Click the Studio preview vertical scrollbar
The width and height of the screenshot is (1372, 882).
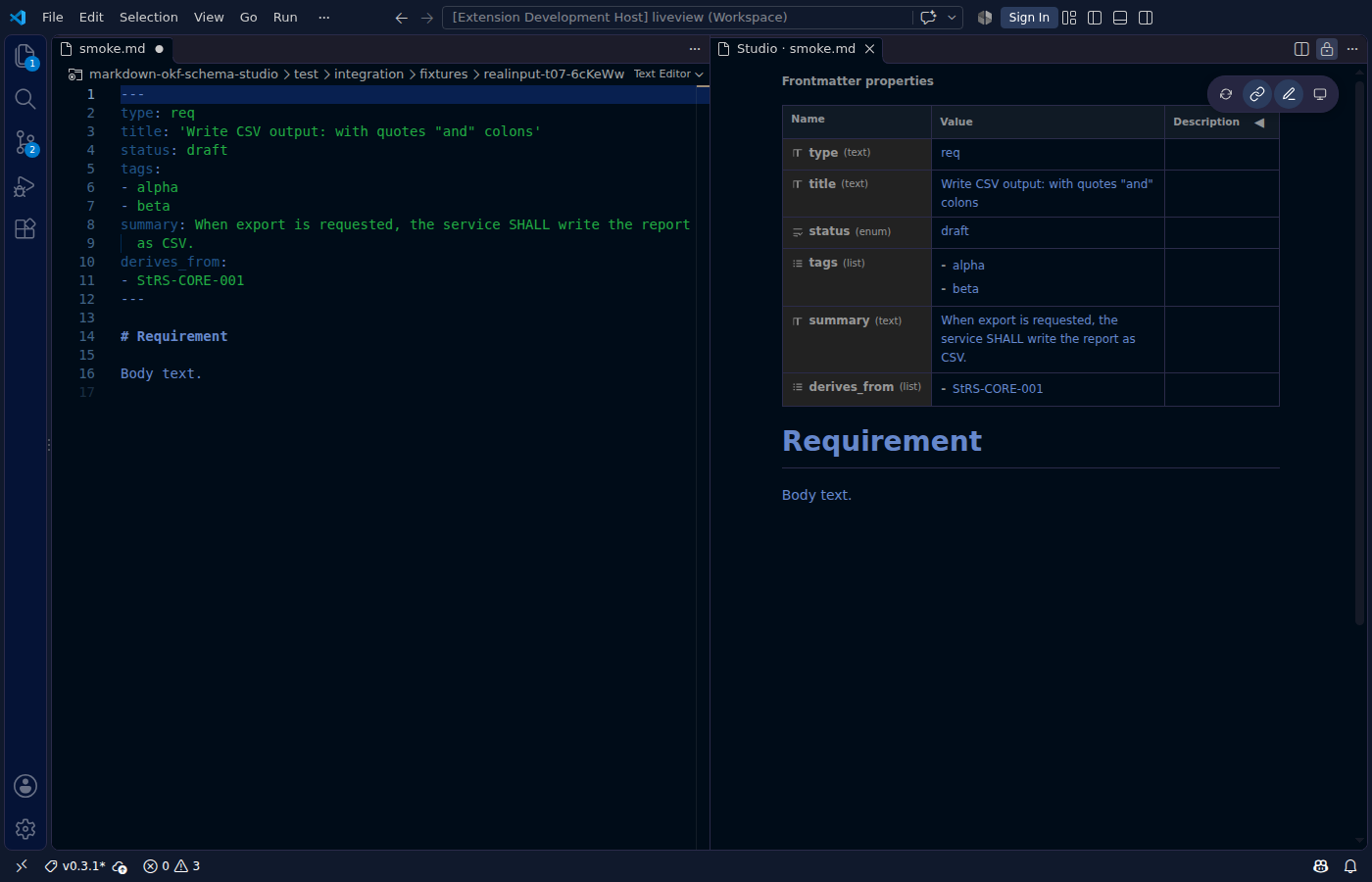(1359, 353)
